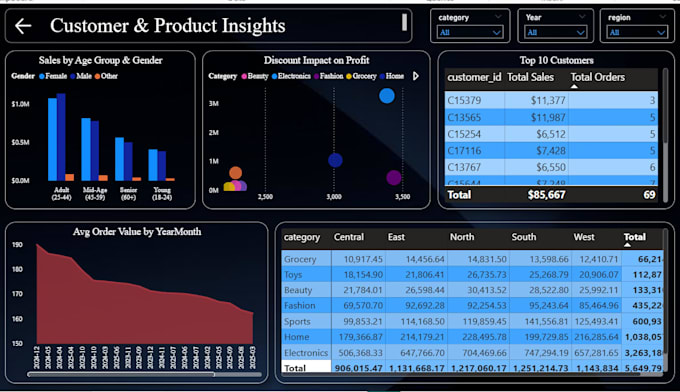This screenshot has height=392, width=680.
Task: Click the Senior (60+) axis label
Action: click(x=128, y=193)
